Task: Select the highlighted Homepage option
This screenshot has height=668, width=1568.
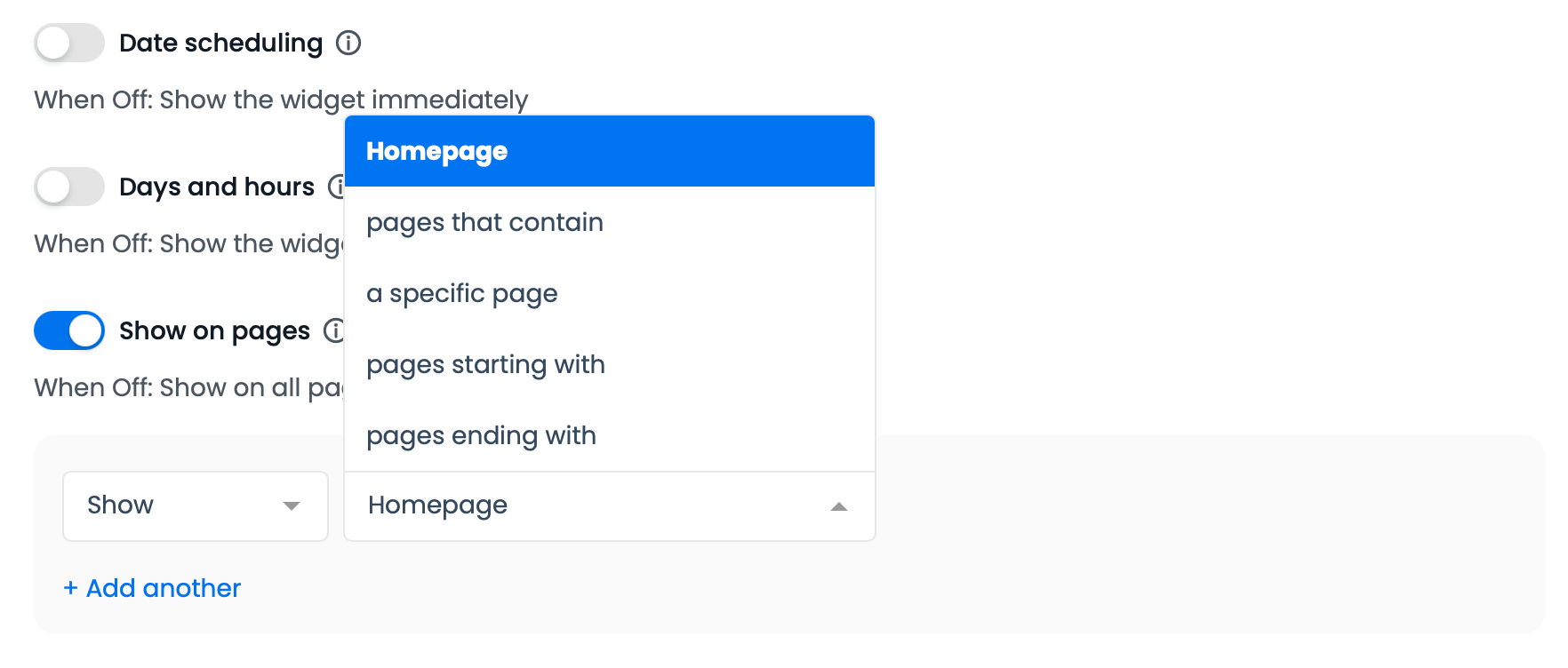Action: click(609, 151)
